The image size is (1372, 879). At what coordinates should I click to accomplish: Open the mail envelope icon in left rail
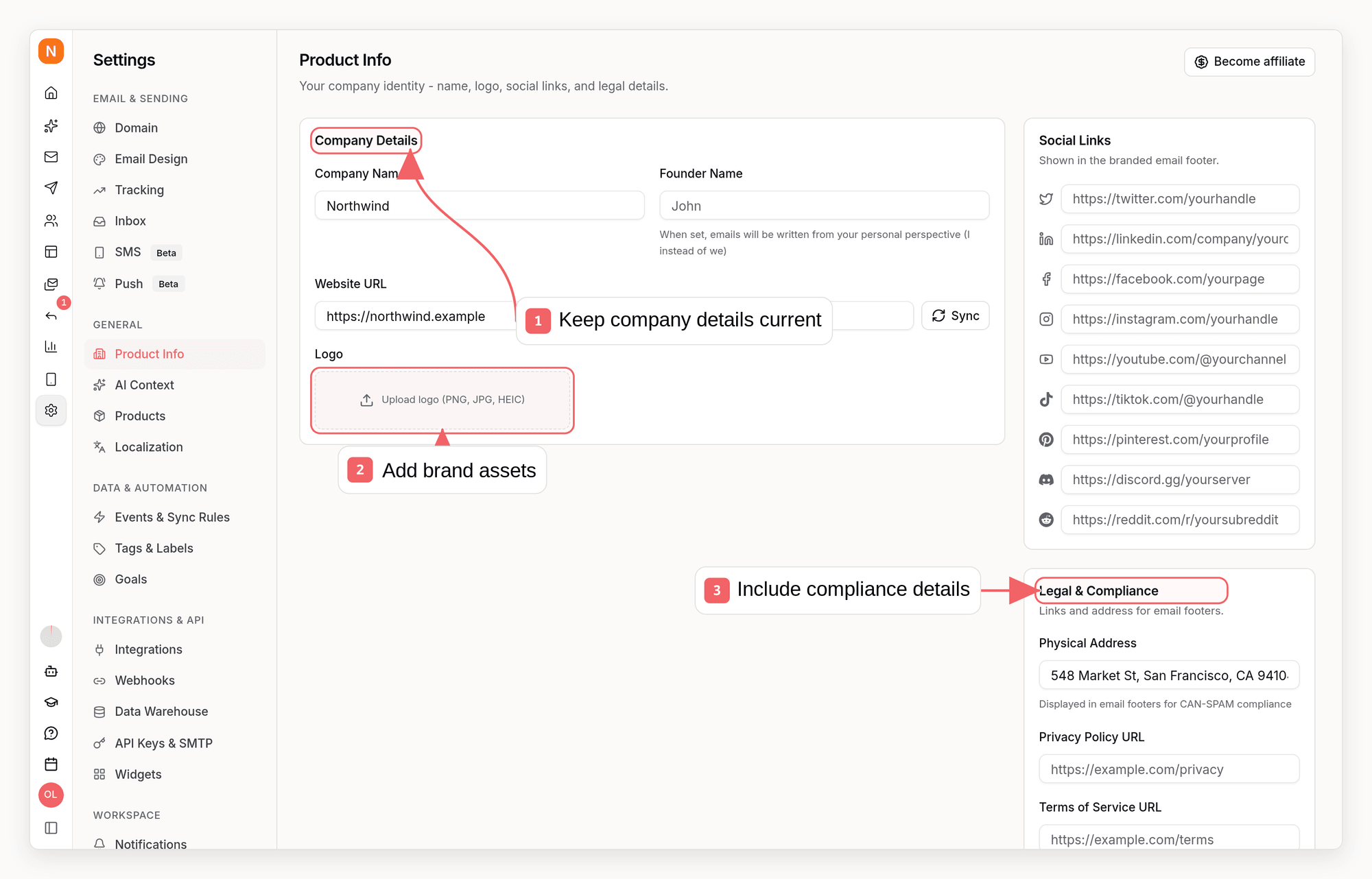tap(51, 157)
